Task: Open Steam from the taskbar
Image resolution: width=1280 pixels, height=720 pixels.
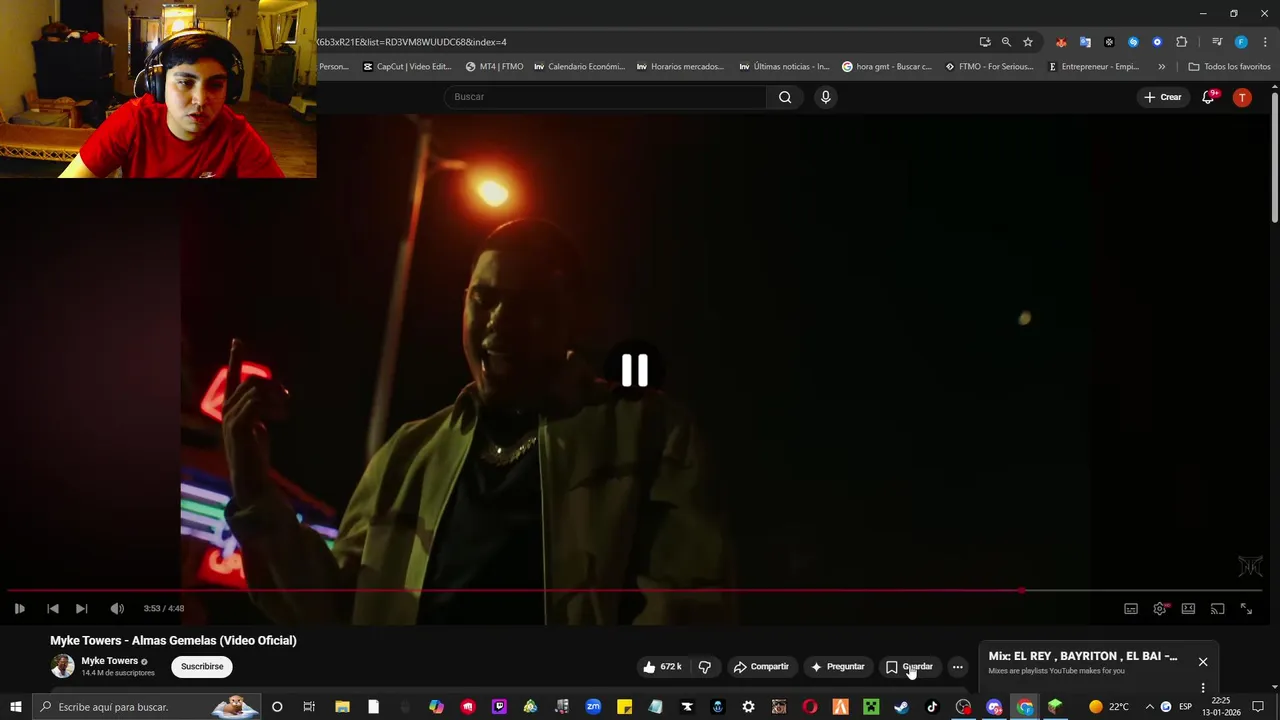Action: click(x=901, y=707)
